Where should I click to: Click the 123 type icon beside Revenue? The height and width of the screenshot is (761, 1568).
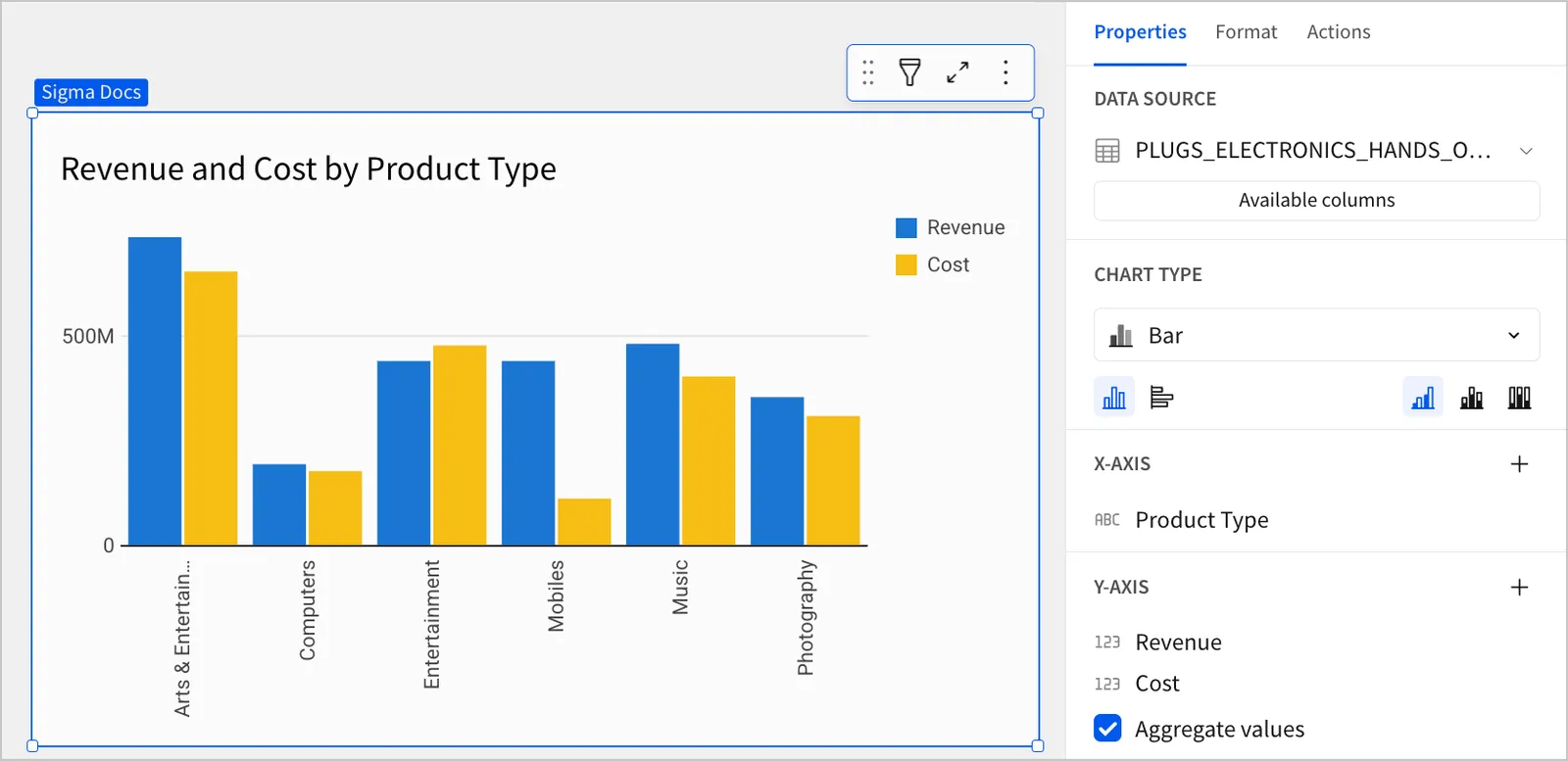tap(1107, 642)
